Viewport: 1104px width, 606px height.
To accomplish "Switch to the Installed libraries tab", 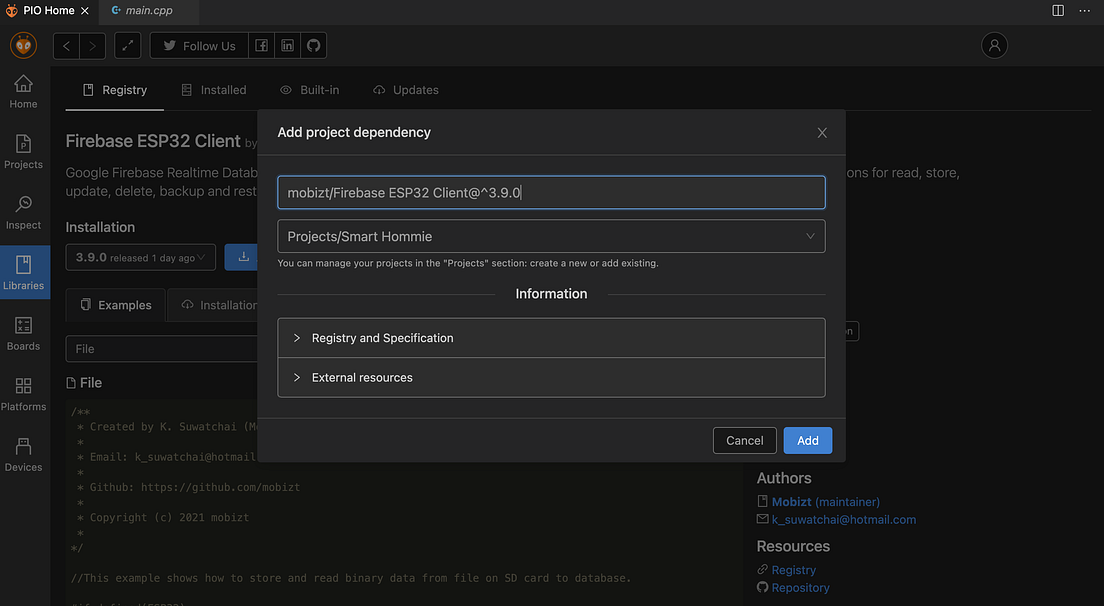I will [x=213, y=90].
